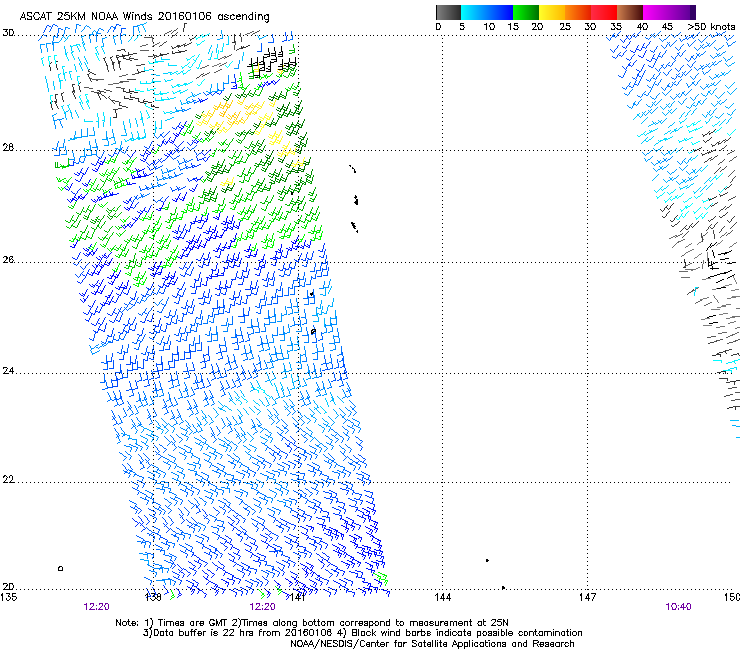Viewport: 740px width, 650px height.
Task: Click the latitude label '22'
Action: (x=8, y=480)
